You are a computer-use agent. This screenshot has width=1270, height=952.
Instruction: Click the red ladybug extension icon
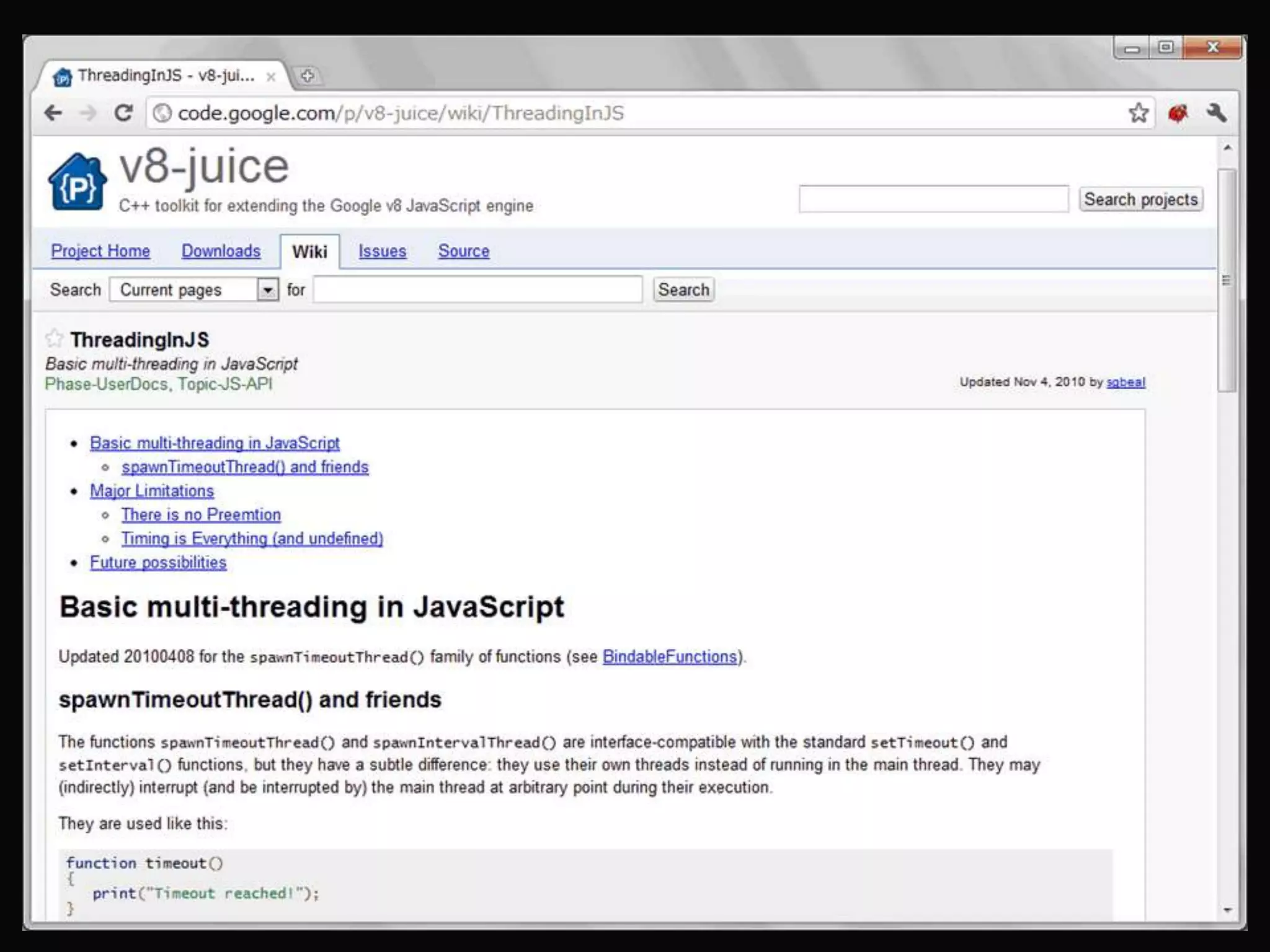coord(1178,113)
